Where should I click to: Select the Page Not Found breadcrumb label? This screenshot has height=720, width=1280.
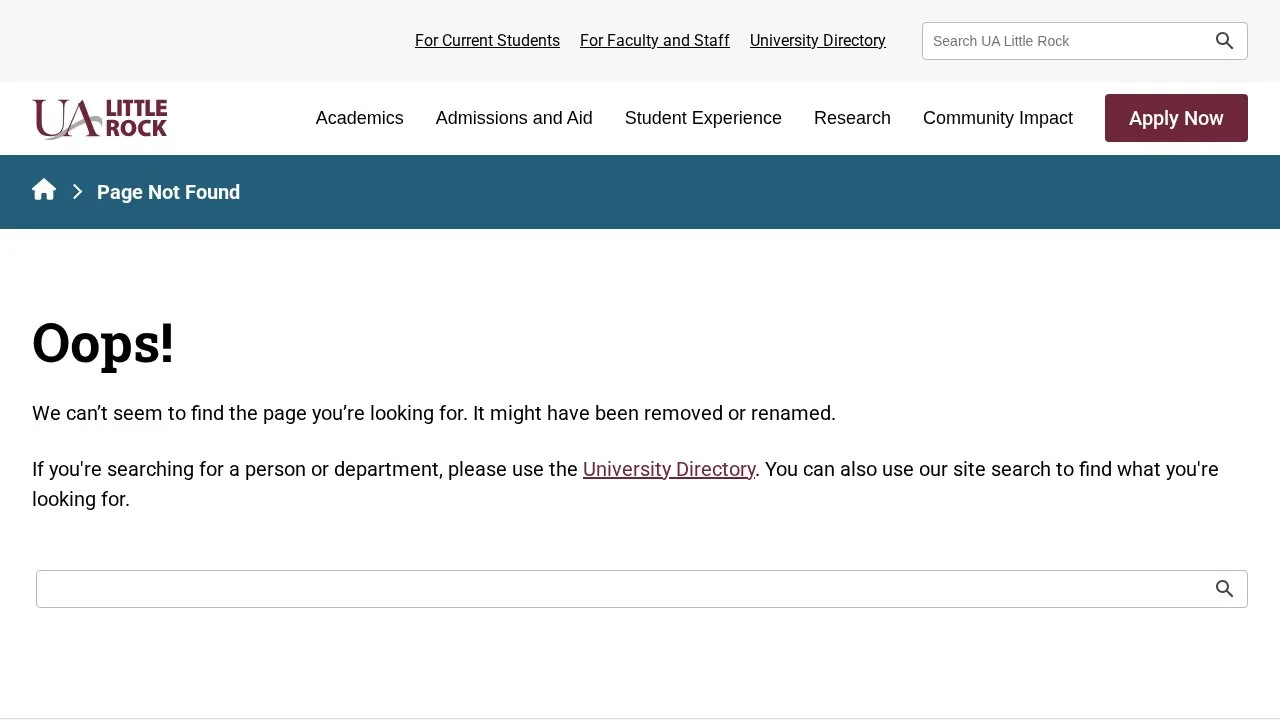(x=168, y=192)
